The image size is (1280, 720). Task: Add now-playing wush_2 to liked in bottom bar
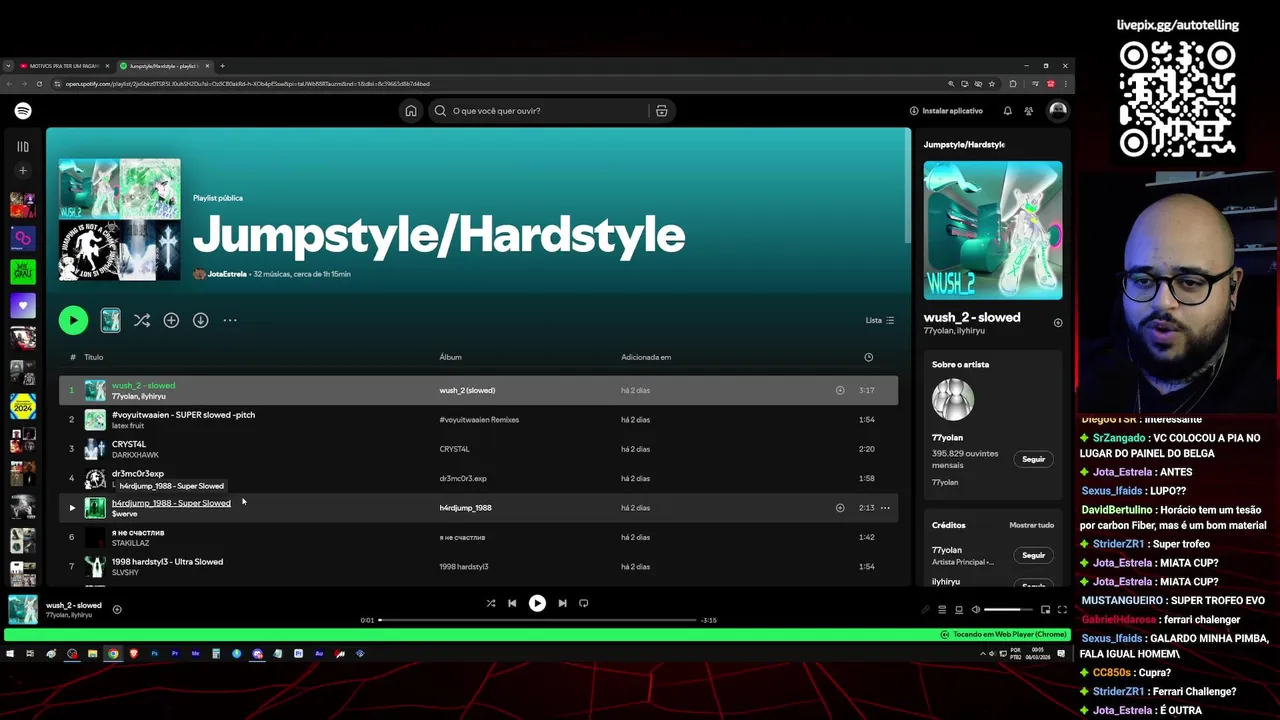pyautogui.click(x=117, y=609)
